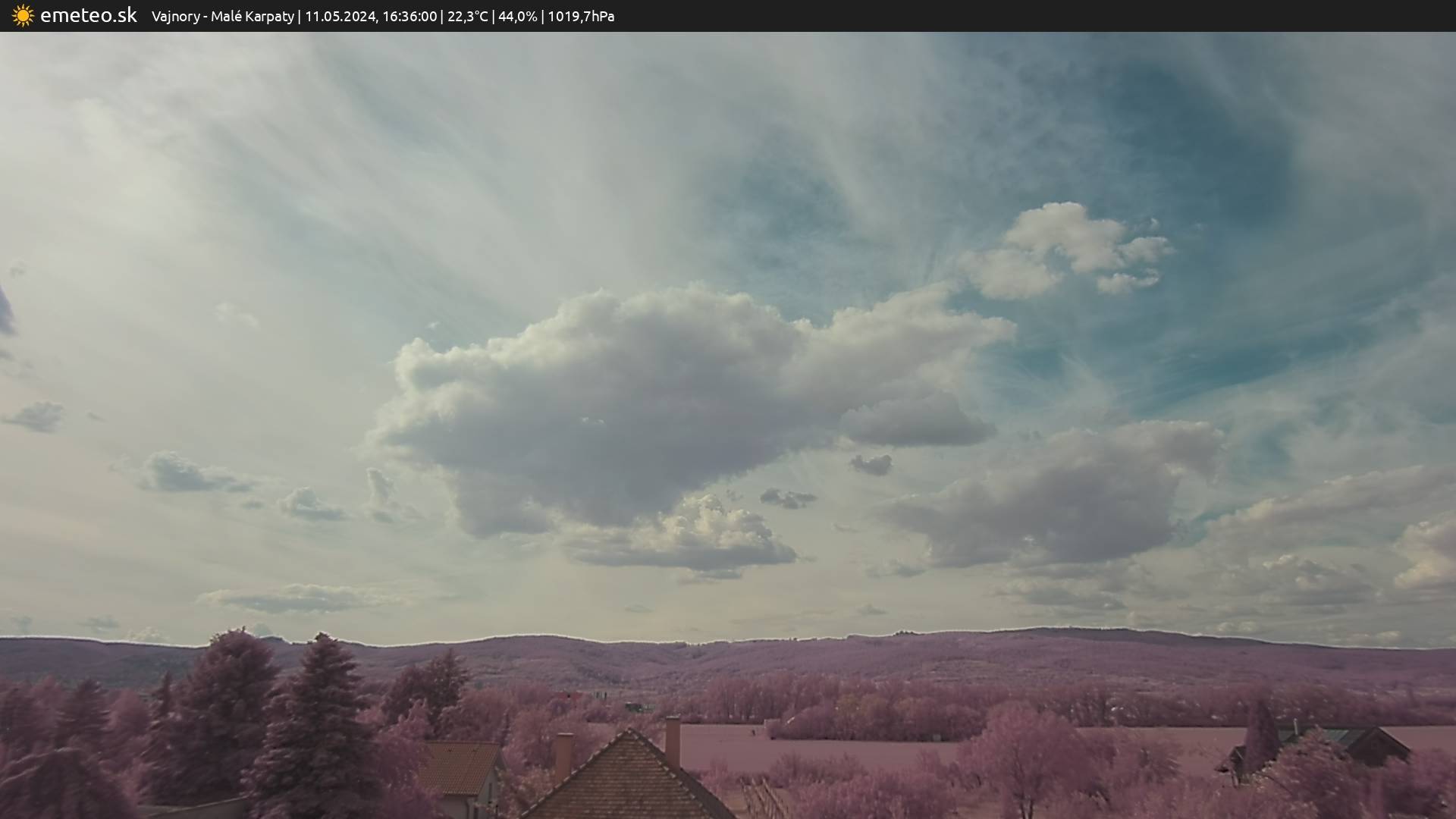Click the 11.05.2024 date text
Screen dimensions: 1456x819
coord(340,17)
